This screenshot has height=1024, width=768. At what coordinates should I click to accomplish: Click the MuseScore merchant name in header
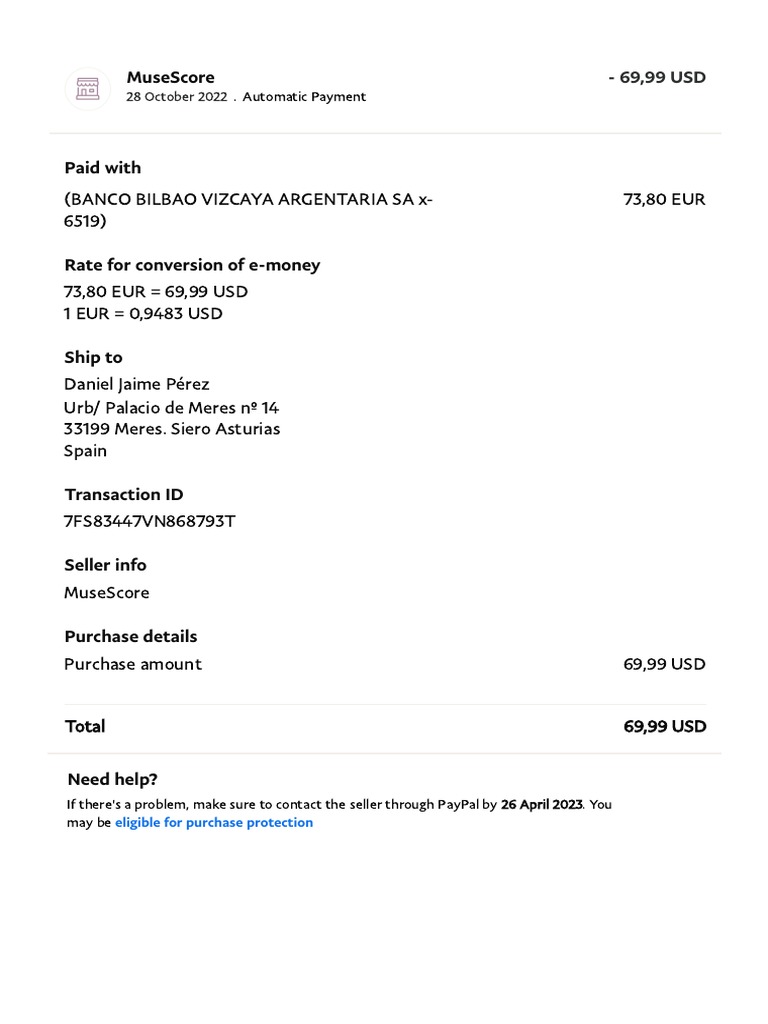coord(170,77)
